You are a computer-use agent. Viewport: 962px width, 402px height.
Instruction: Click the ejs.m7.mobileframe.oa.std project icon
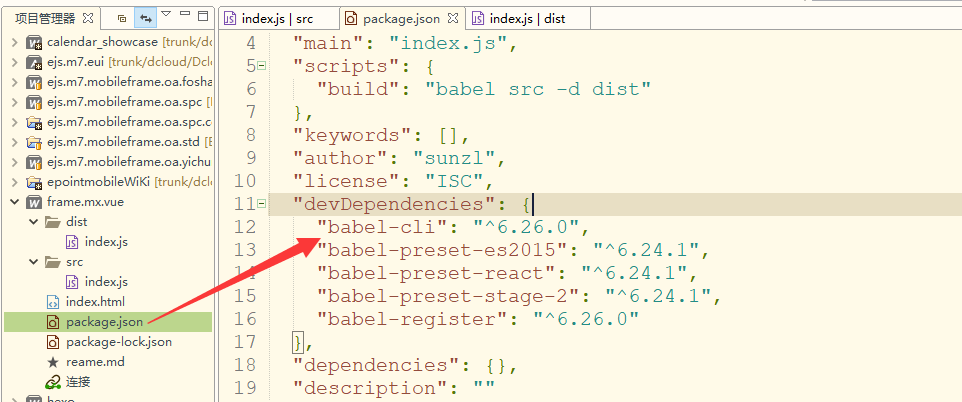click(34, 142)
